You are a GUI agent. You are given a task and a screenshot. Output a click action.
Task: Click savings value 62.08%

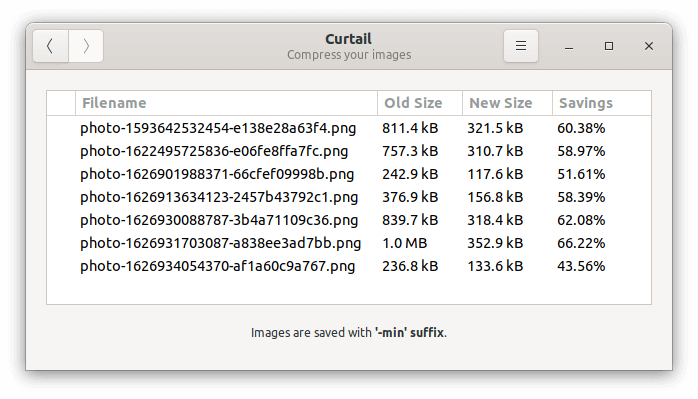(581, 220)
